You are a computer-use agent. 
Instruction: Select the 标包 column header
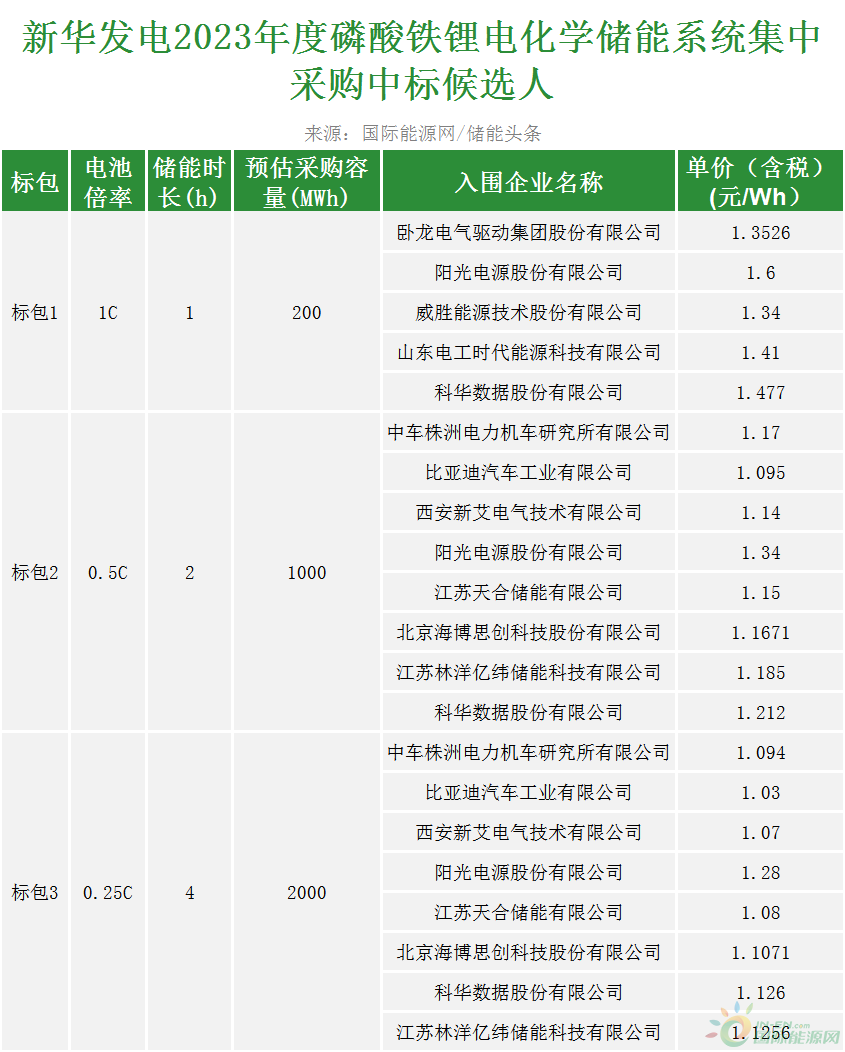pos(35,182)
